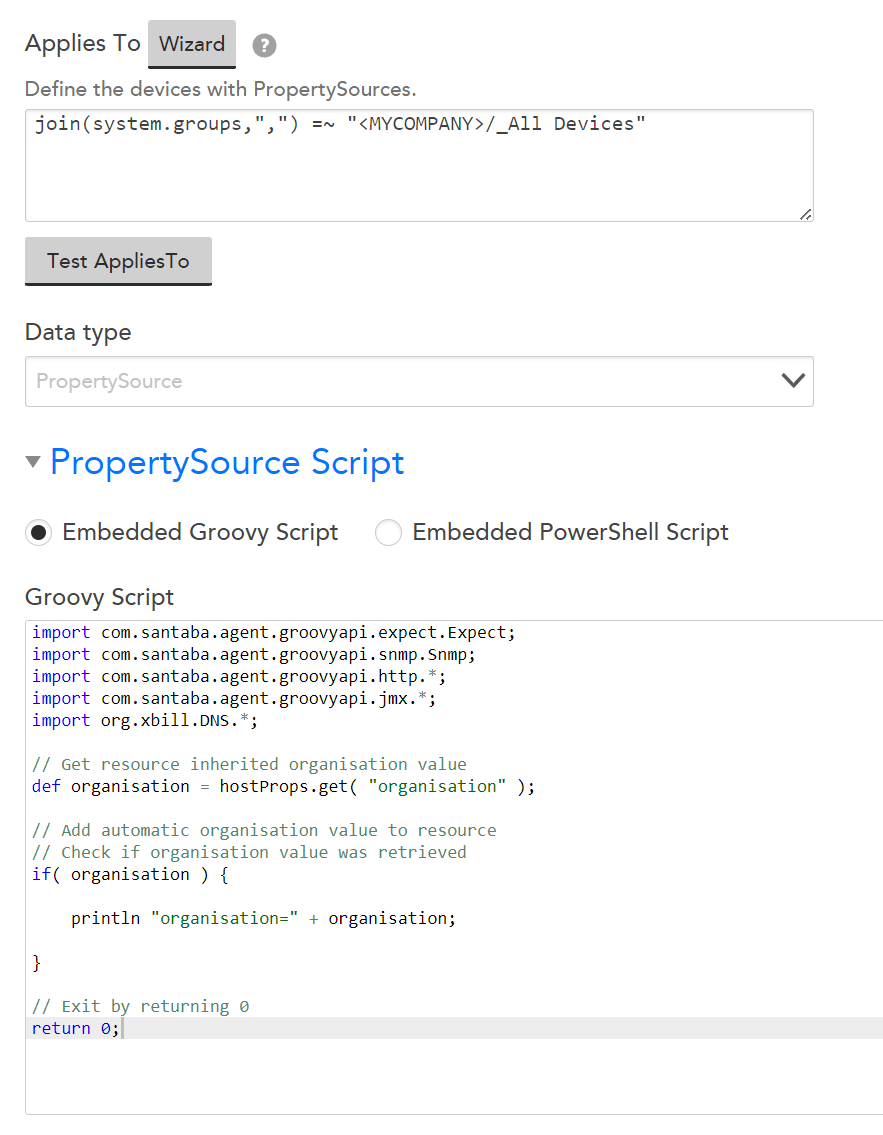
Task: Click inside the AppliesTo expression text area
Action: [419, 166]
